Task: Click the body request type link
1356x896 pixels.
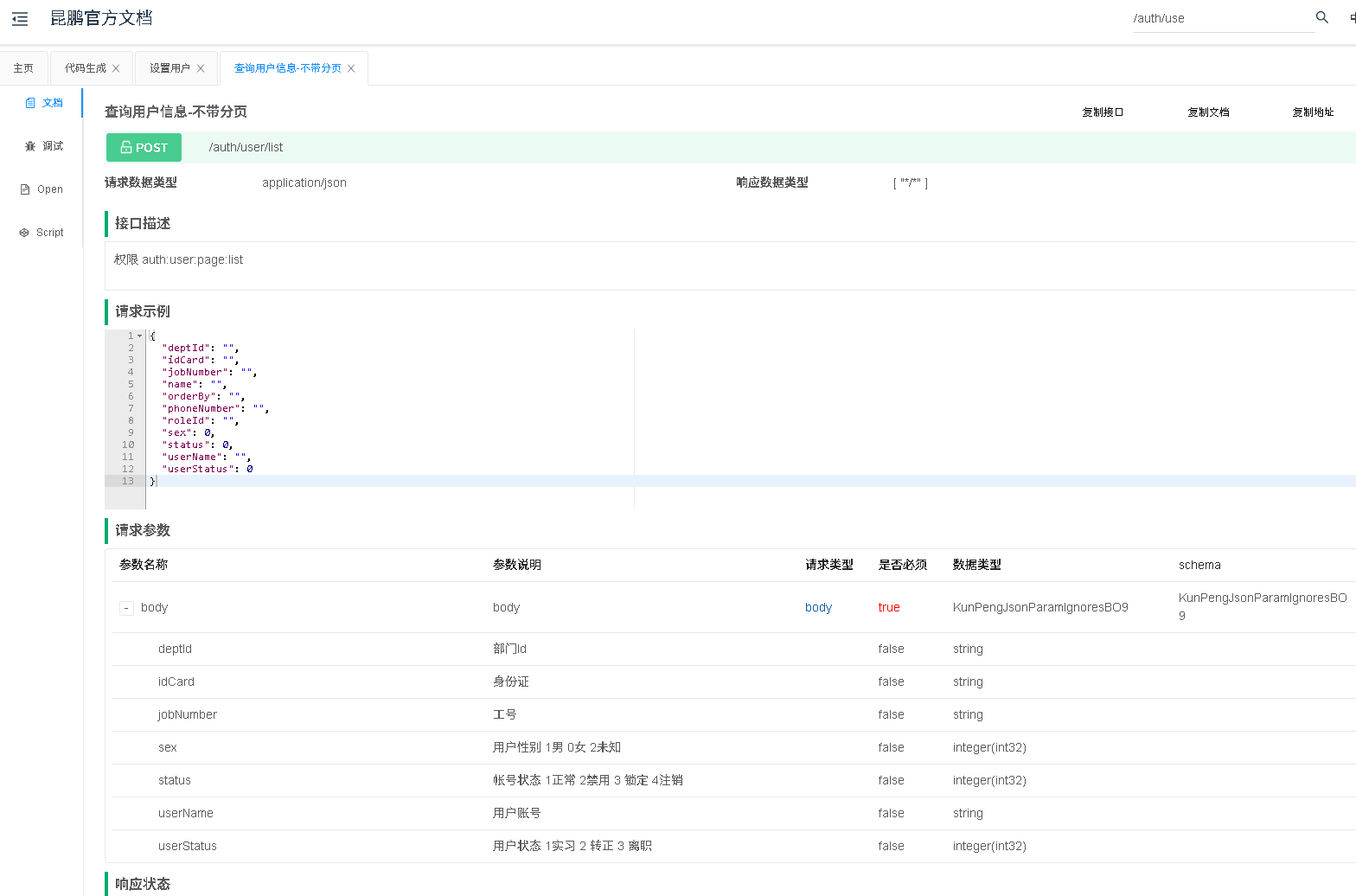Action: 818,608
